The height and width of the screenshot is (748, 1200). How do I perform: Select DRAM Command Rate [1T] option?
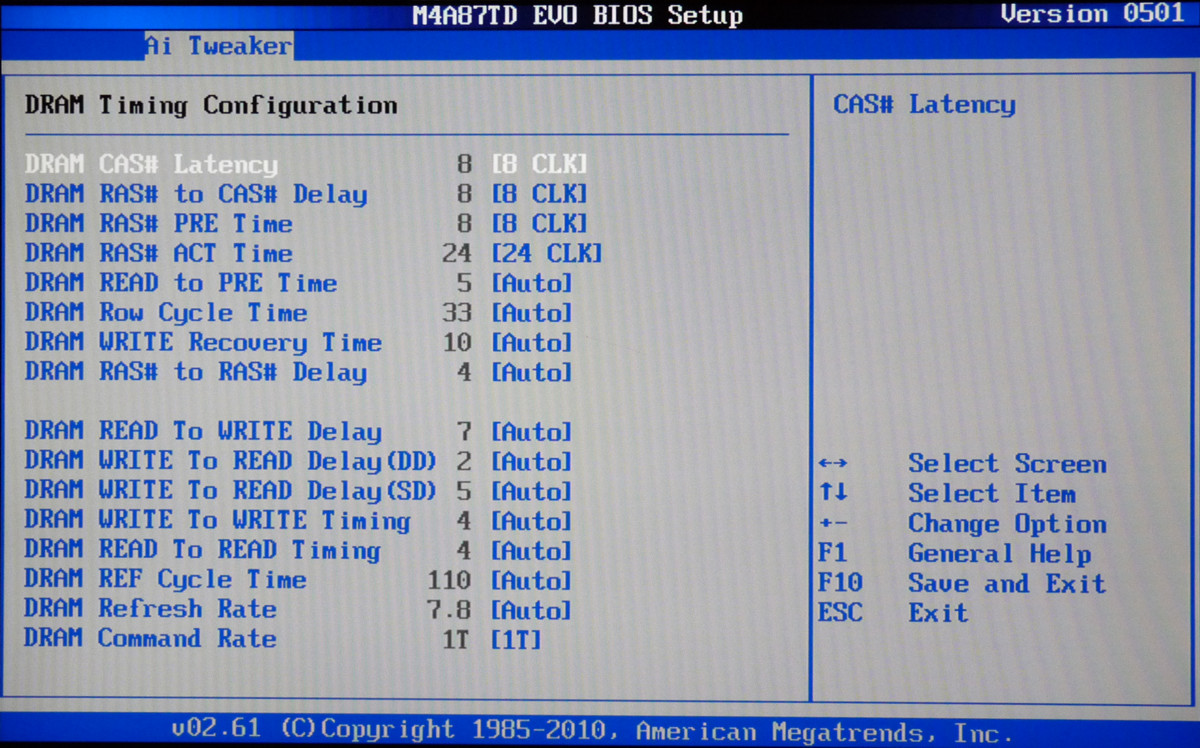(x=516, y=639)
